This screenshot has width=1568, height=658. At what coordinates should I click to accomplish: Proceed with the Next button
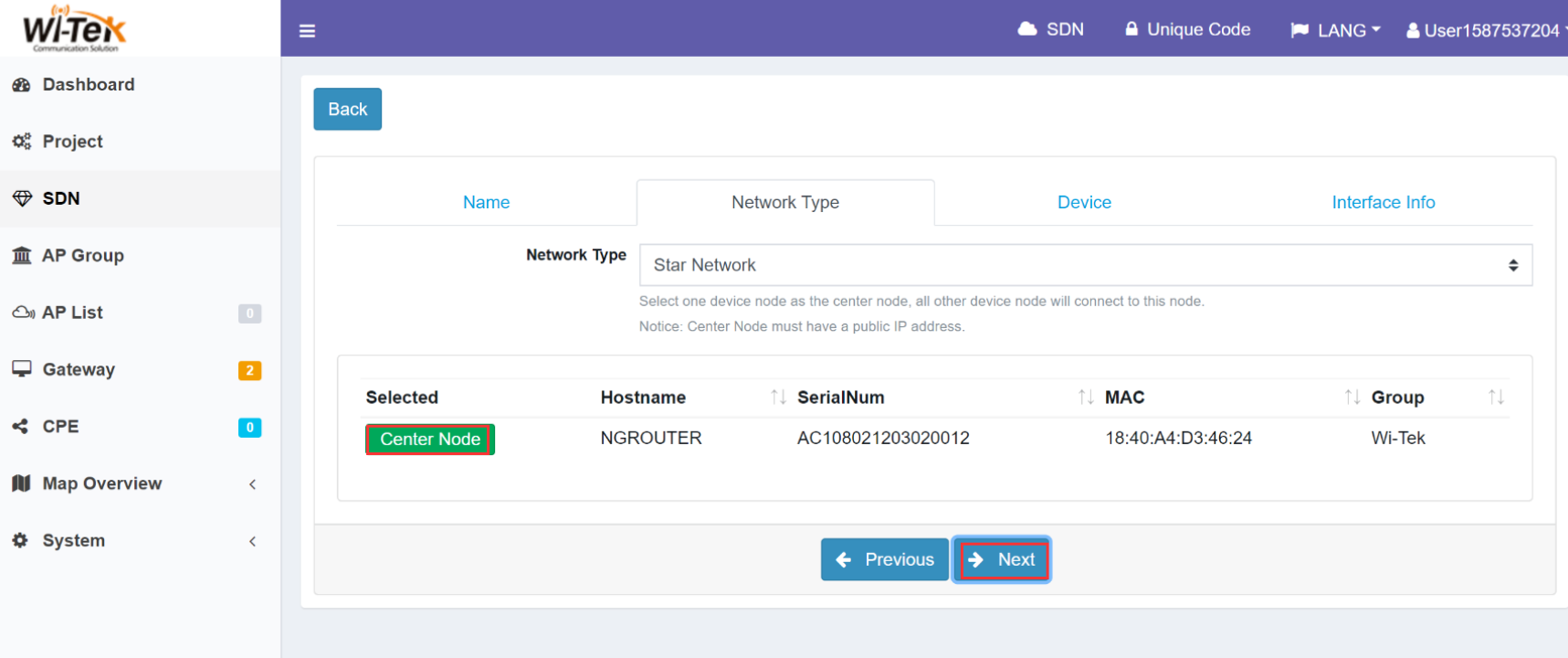click(x=1002, y=559)
